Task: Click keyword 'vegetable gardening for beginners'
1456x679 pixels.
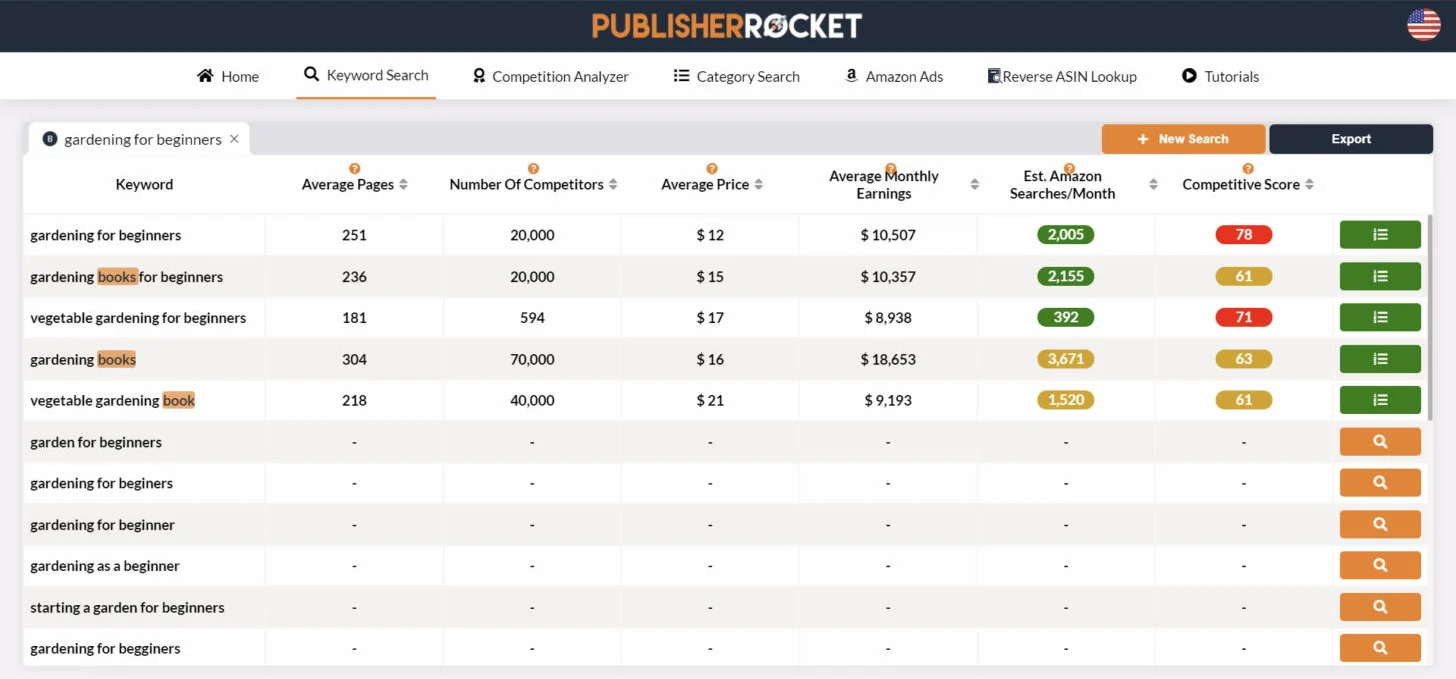Action: (138, 318)
